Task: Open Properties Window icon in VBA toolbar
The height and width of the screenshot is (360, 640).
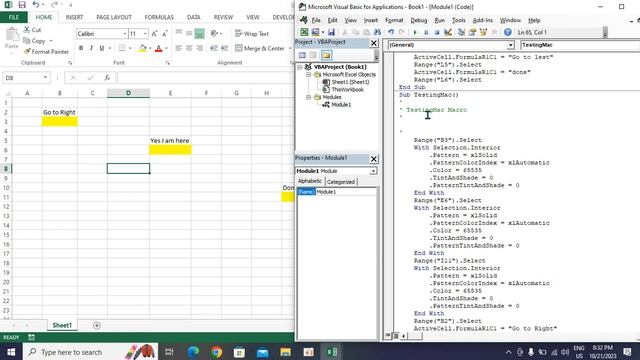Action: coord(472,32)
